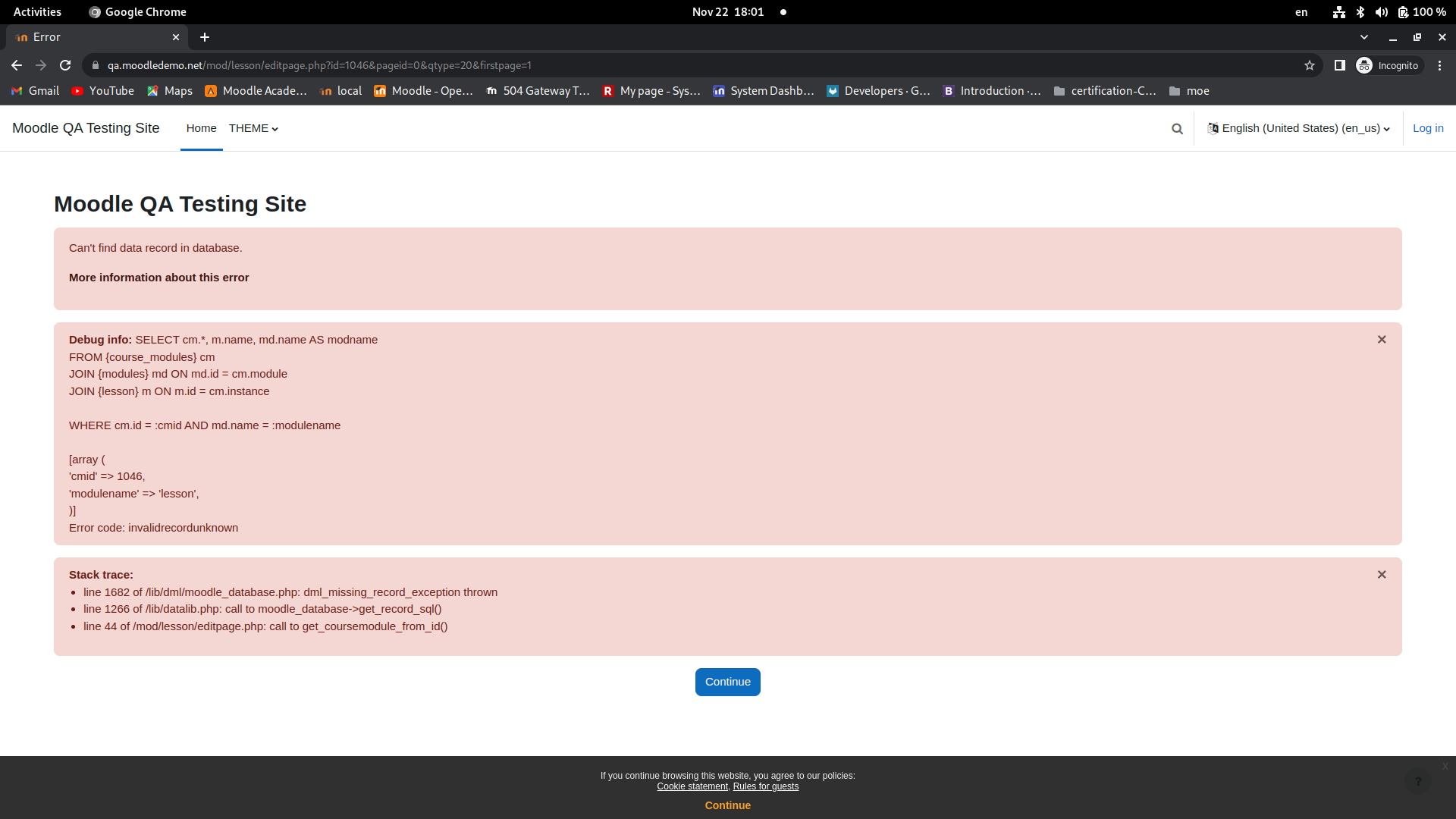Click 'Can't find data record in database.'
The width and height of the screenshot is (1456, 819).
pos(155,248)
